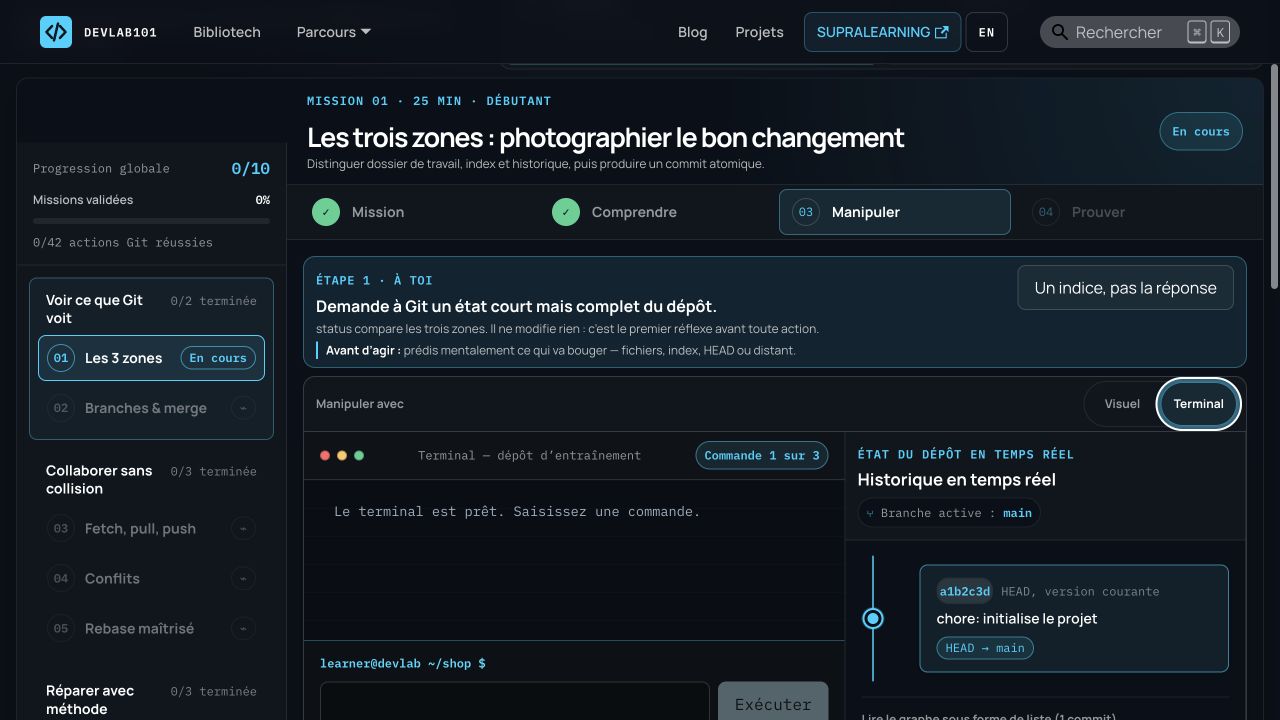The height and width of the screenshot is (720, 1280).
Task: Click the Voir ce que Git voit heading
Action: coord(94,309)
